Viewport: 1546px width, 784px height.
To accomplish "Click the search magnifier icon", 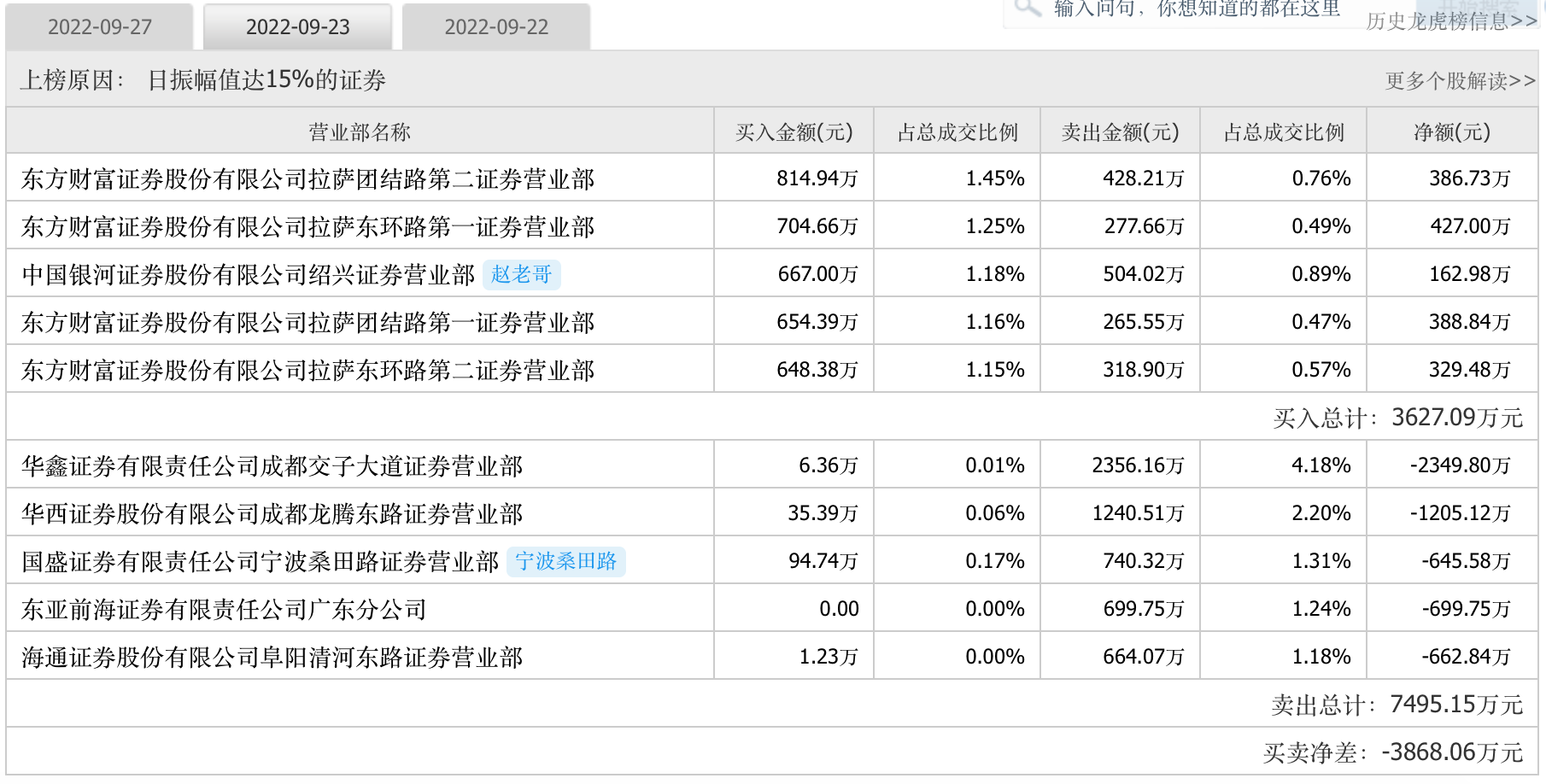I will [x=1027, y=9].
